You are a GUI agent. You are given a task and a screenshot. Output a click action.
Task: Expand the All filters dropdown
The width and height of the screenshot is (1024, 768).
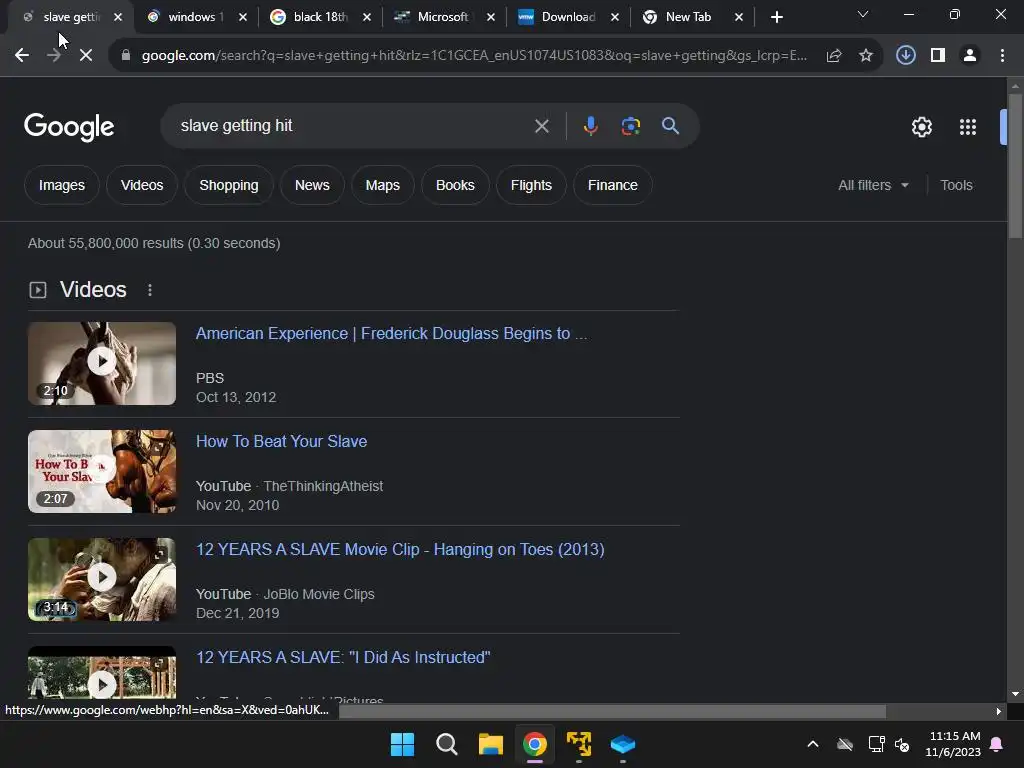pos(873,185)
